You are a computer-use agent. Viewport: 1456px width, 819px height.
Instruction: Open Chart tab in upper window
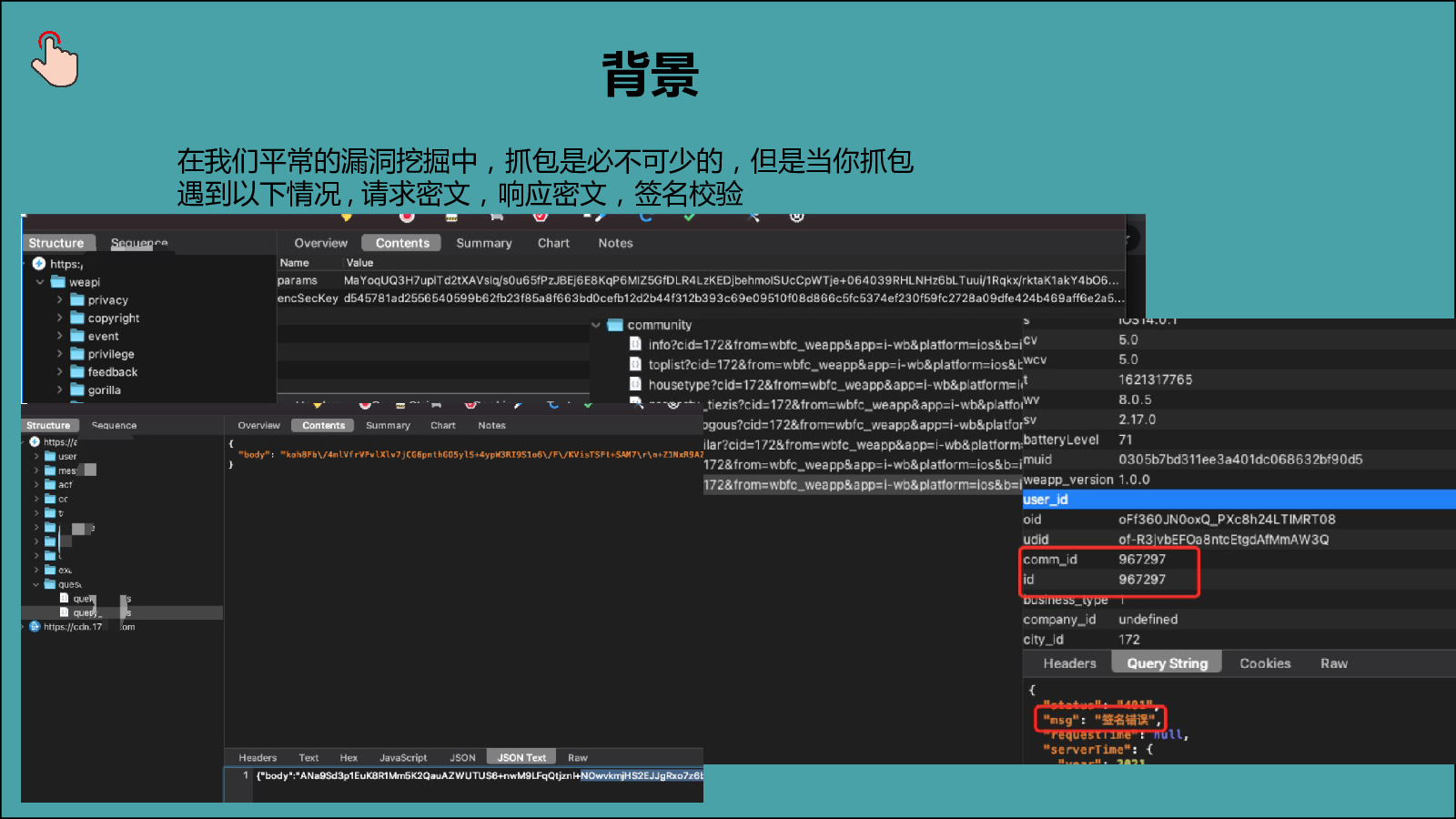(553, 243)
